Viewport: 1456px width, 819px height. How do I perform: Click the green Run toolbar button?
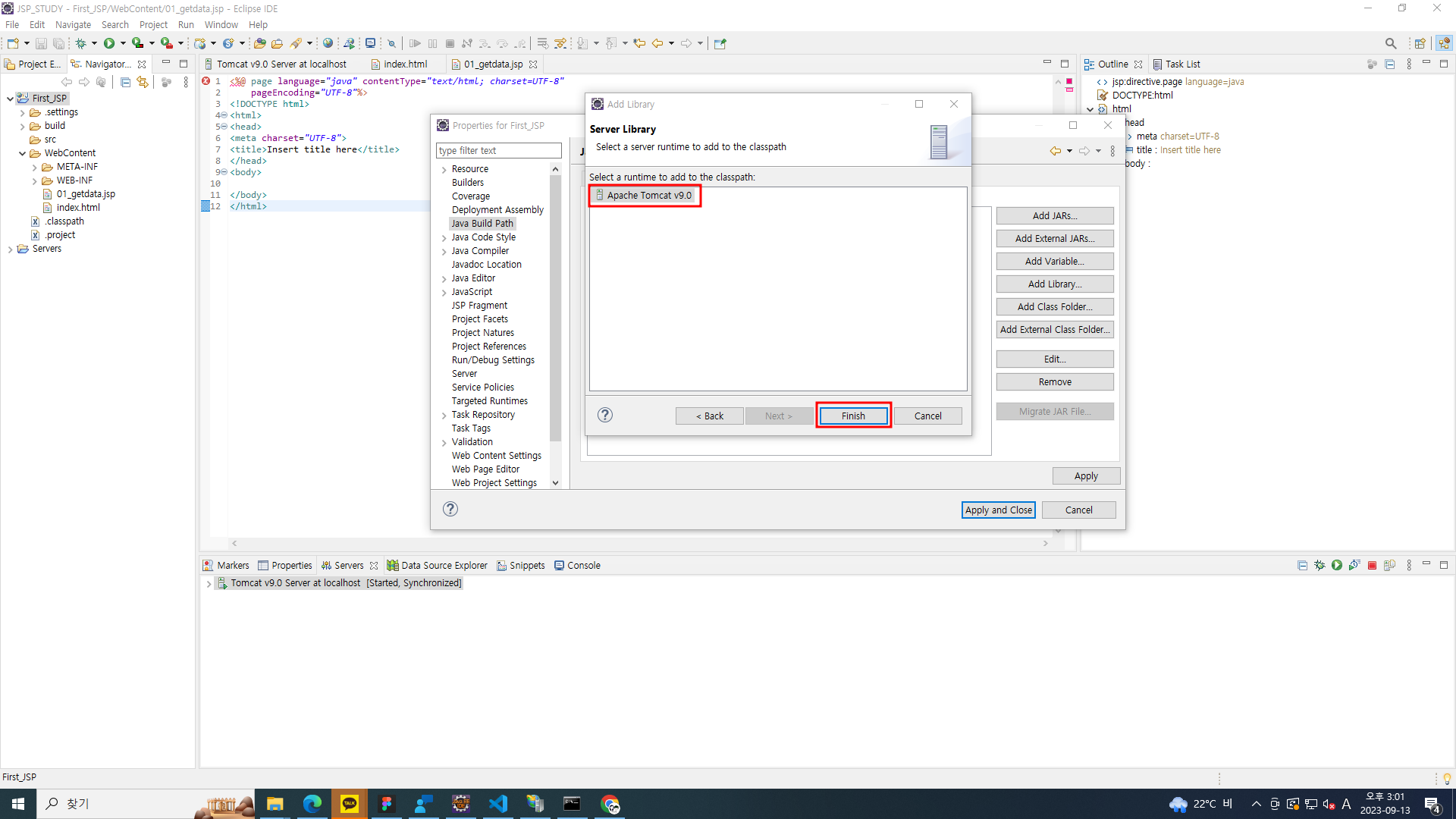click(109, 43)
